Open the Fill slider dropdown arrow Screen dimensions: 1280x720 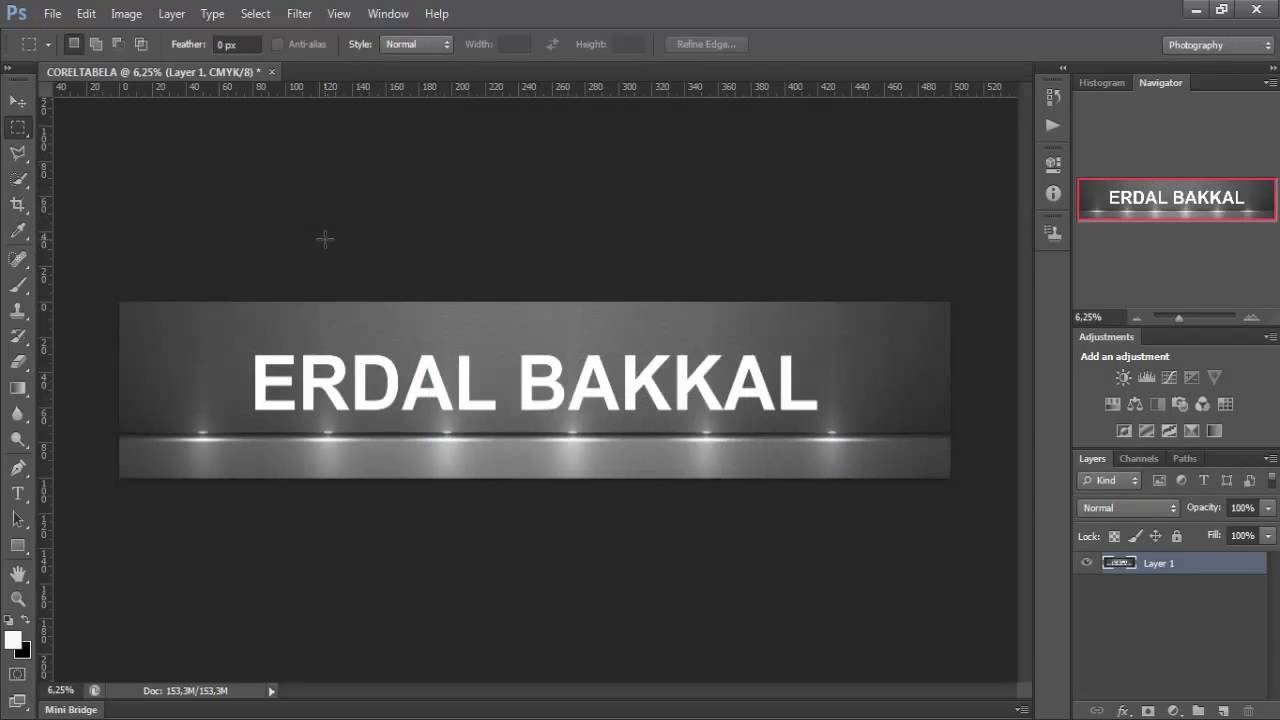pos(1268,536)
